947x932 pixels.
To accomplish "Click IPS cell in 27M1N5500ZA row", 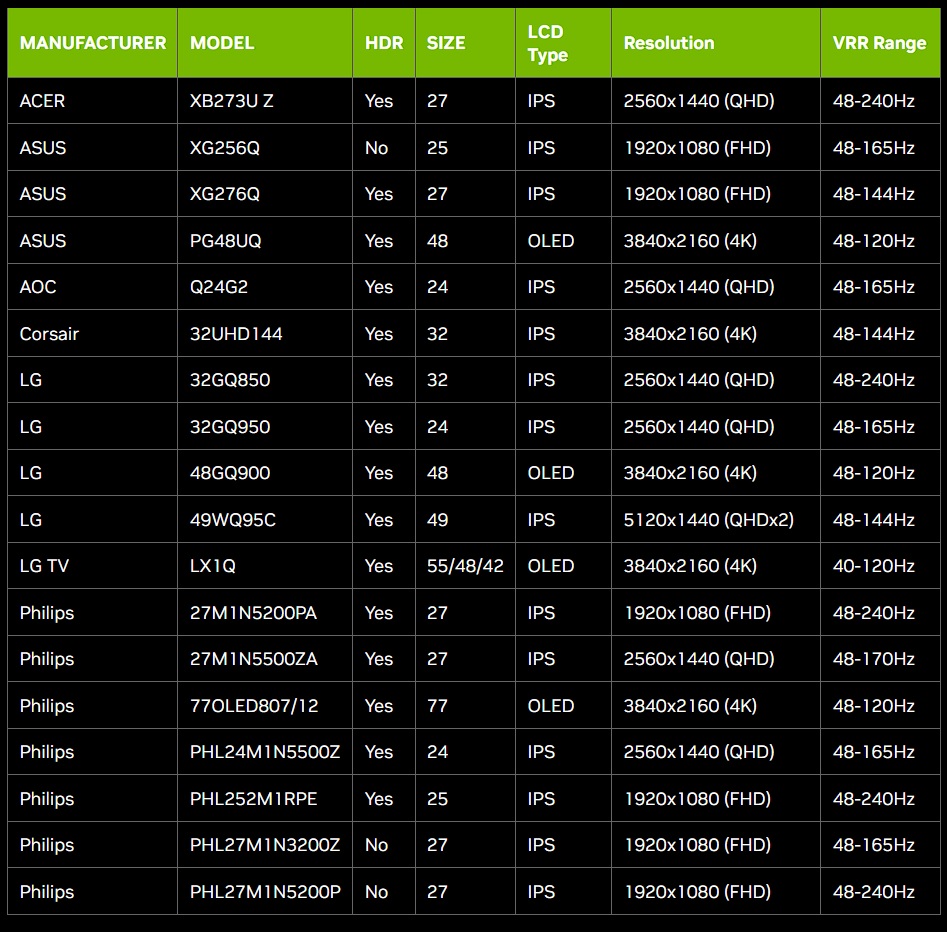I will [x=563, y=659].
